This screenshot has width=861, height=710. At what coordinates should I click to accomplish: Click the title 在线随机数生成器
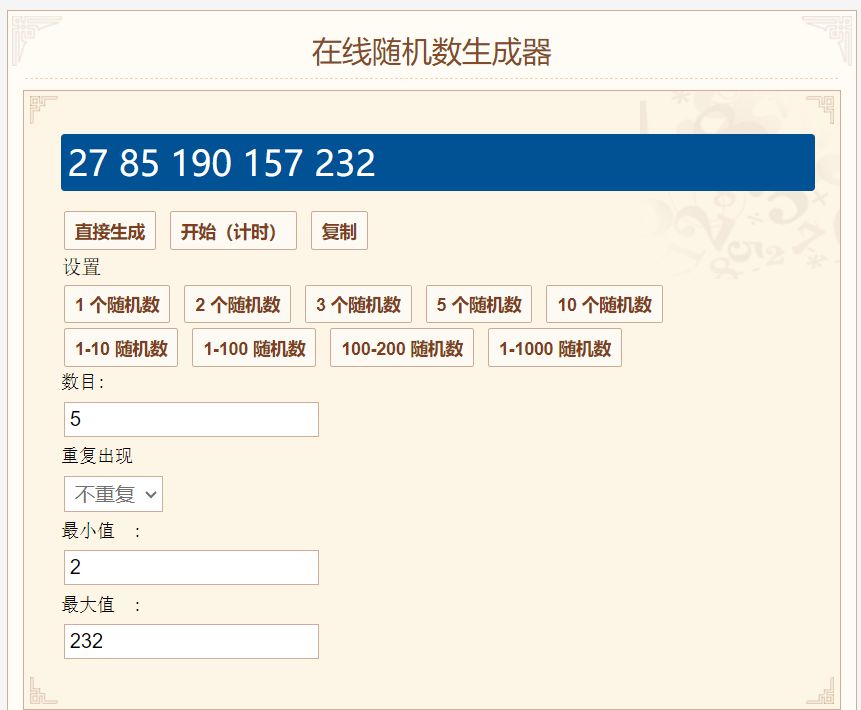[432, 52]
